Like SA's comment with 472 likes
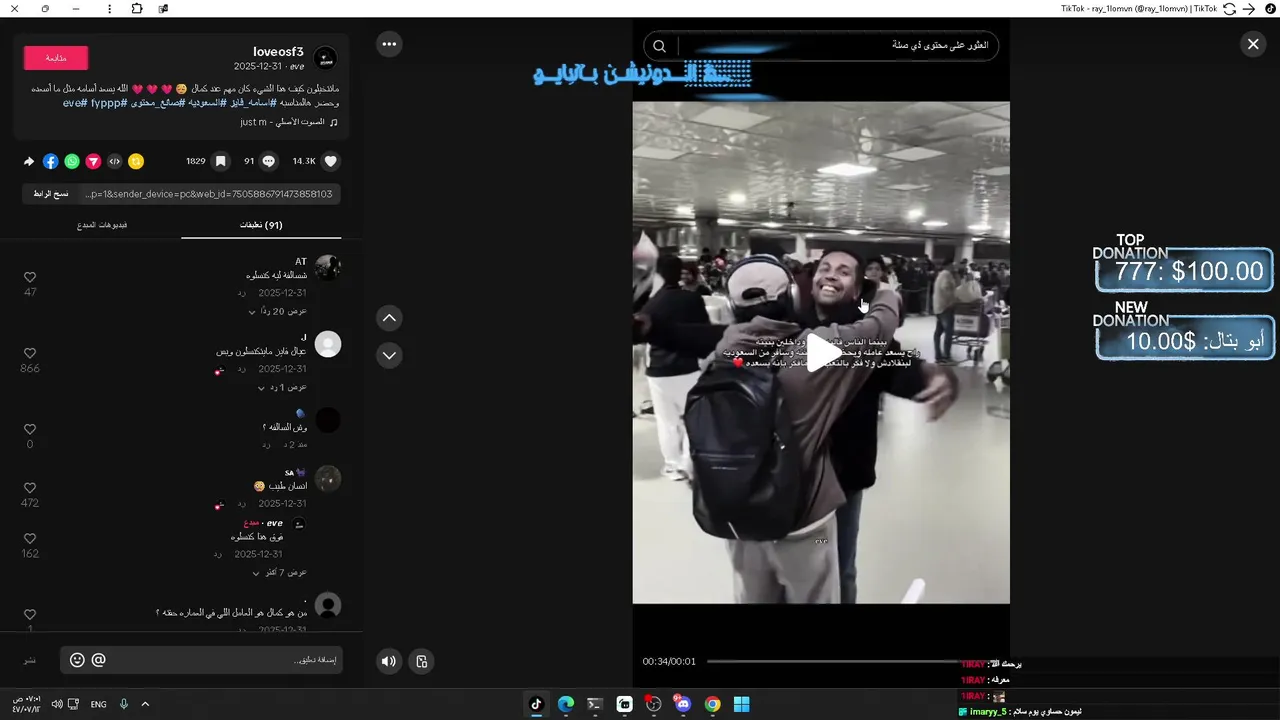 pos(30,488)
